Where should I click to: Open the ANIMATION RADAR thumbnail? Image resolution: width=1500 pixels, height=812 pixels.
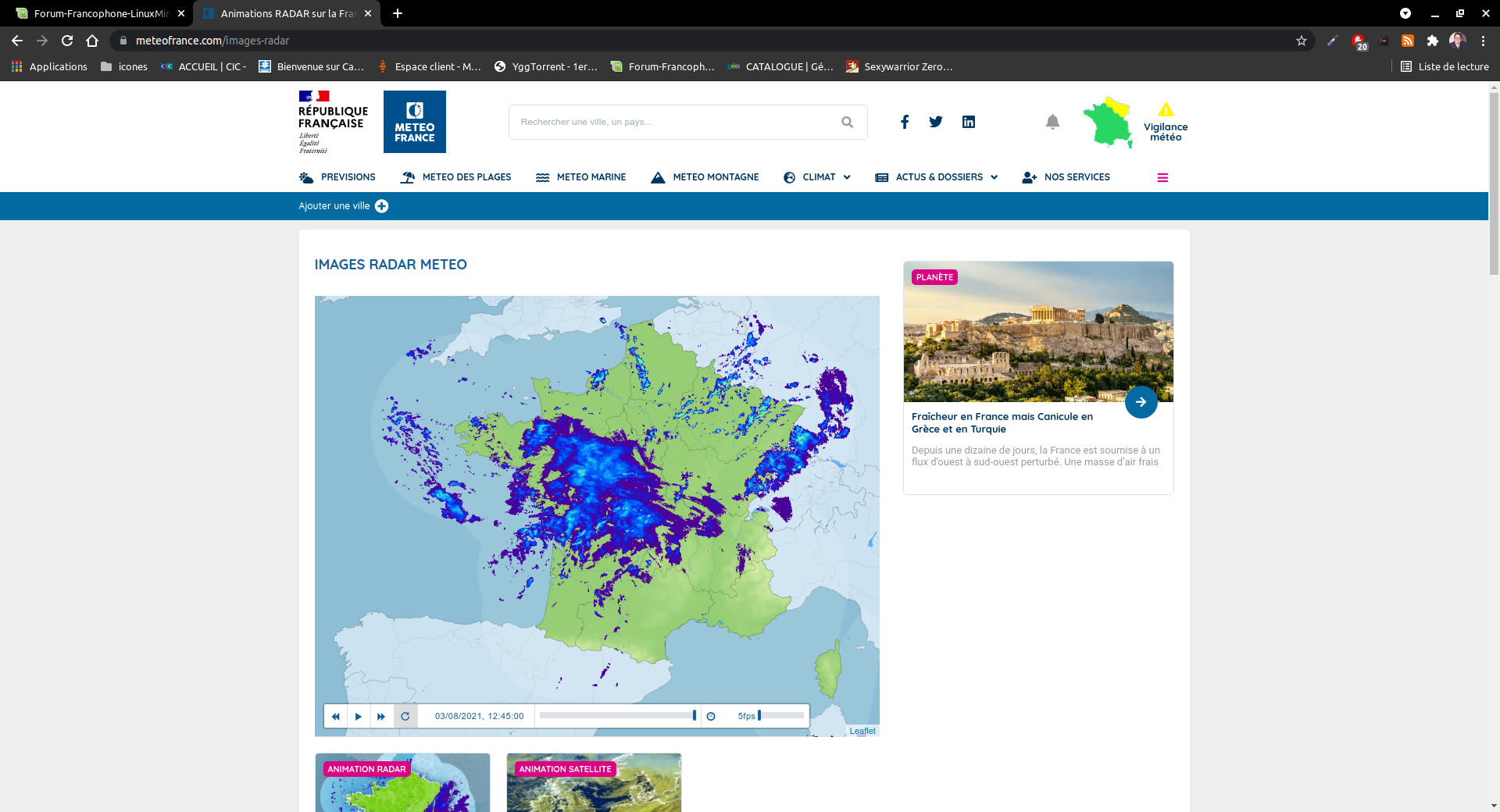point(402,782)
